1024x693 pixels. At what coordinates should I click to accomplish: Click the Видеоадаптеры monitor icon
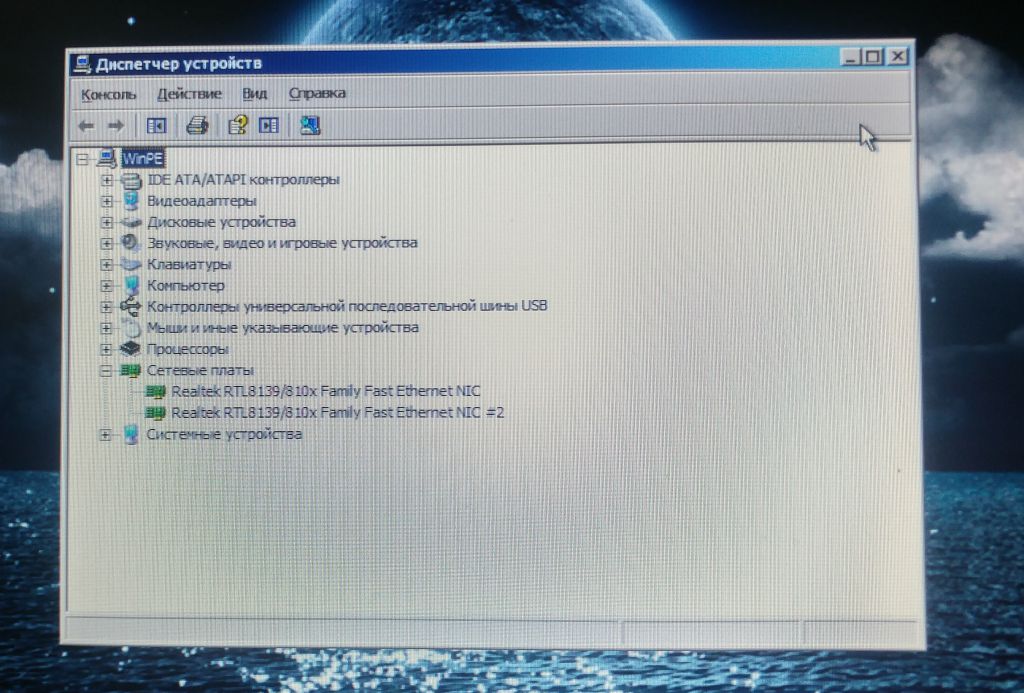point(131,201)
